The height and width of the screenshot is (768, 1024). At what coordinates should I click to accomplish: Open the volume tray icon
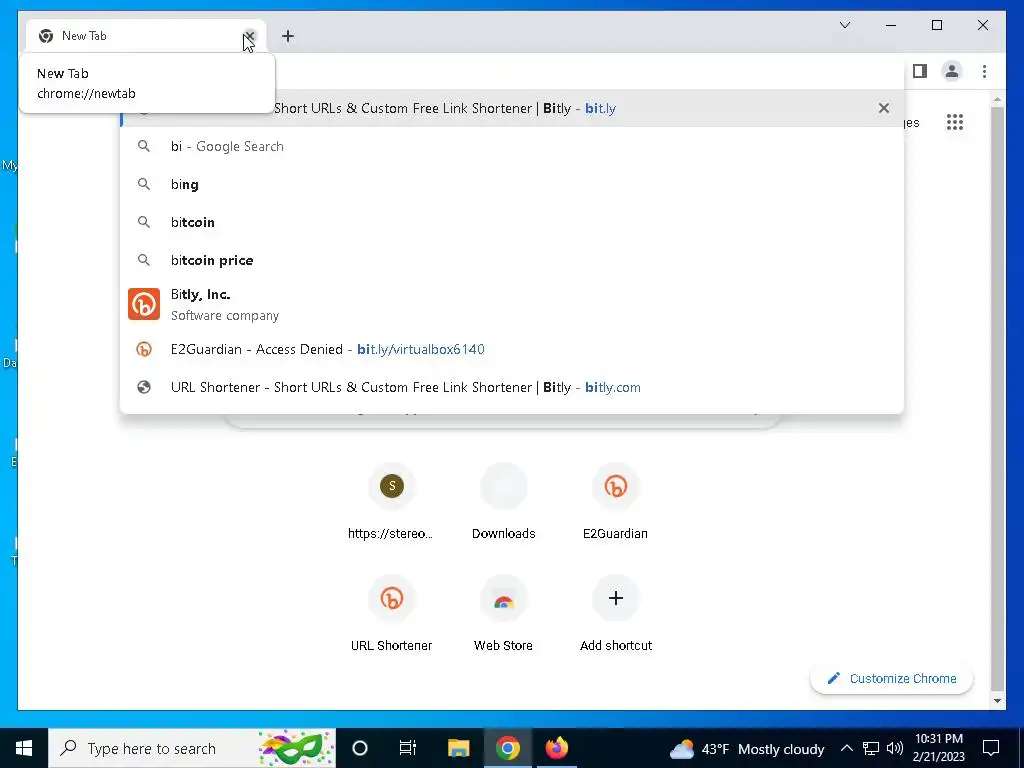pos(895,748)
